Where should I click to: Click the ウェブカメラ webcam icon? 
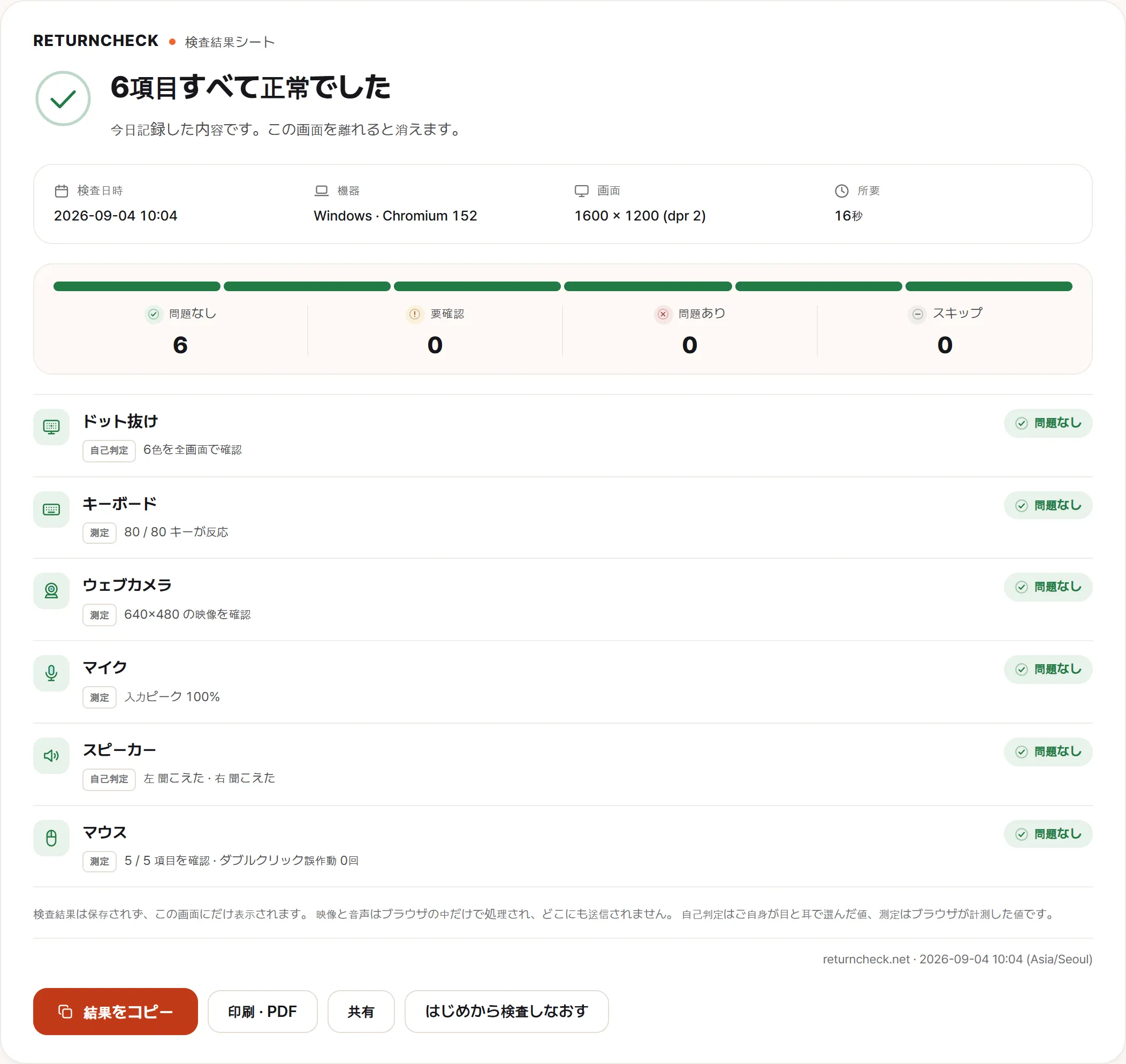(51, 591)
